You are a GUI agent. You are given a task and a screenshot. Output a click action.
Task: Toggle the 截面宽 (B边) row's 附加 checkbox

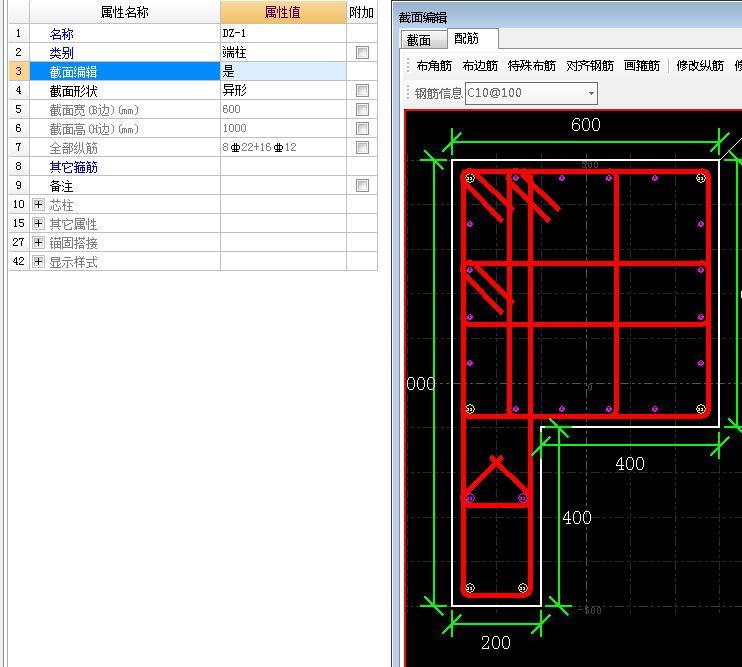click(362, 109)
